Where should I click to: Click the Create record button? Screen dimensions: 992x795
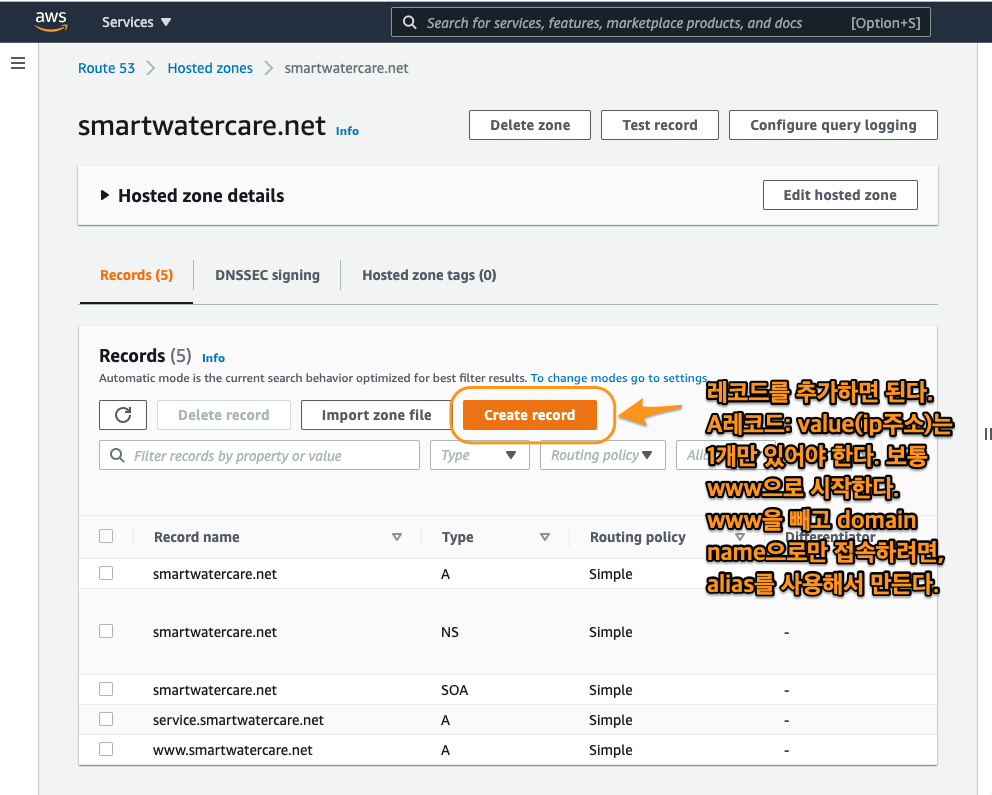(529, 415)
